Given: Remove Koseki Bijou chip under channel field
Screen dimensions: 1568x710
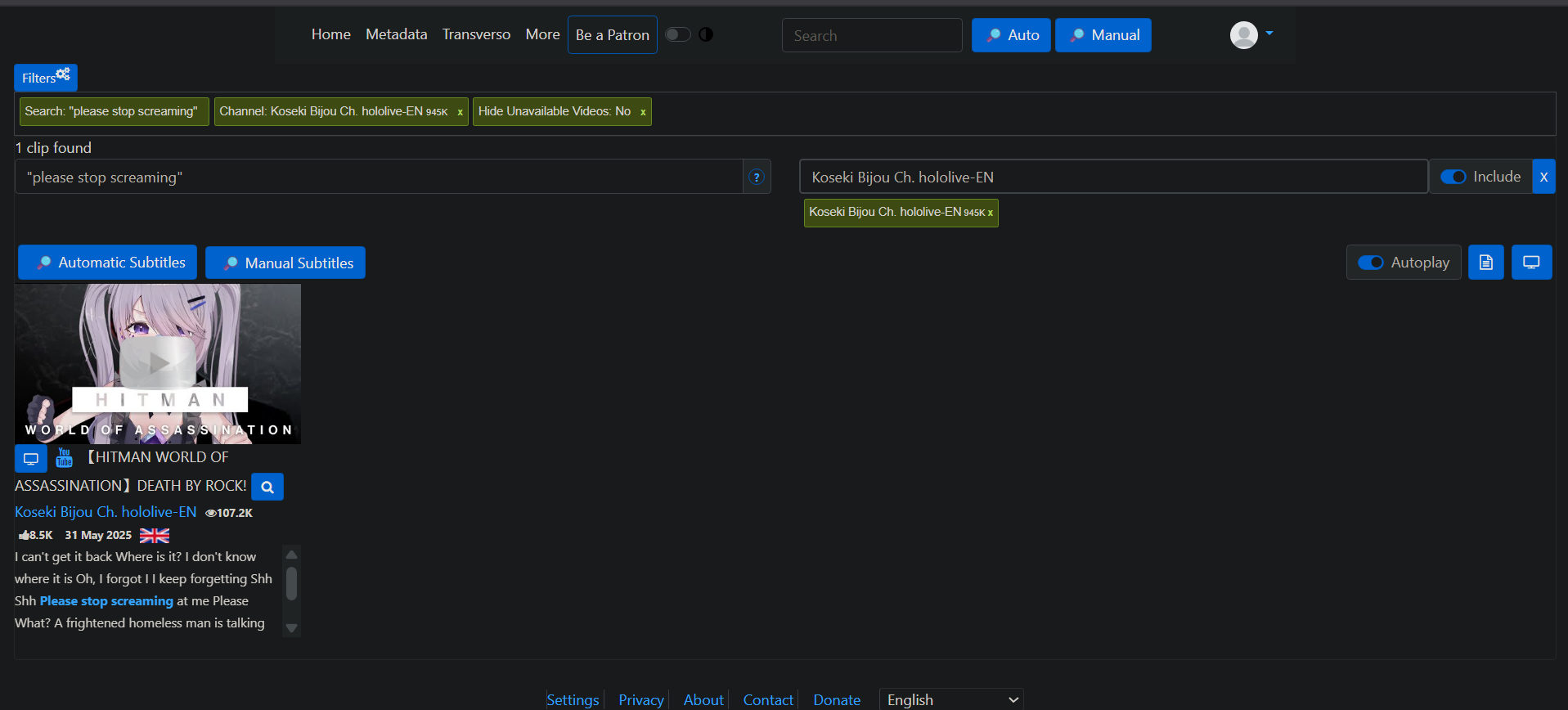Looking at the screenshot, I should [991, 213].
